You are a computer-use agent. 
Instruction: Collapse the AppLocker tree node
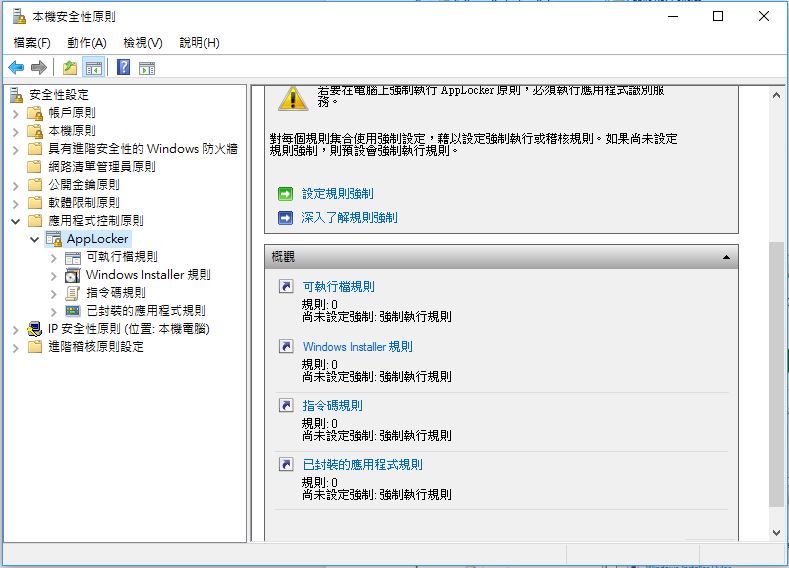[x=34, y=239]
